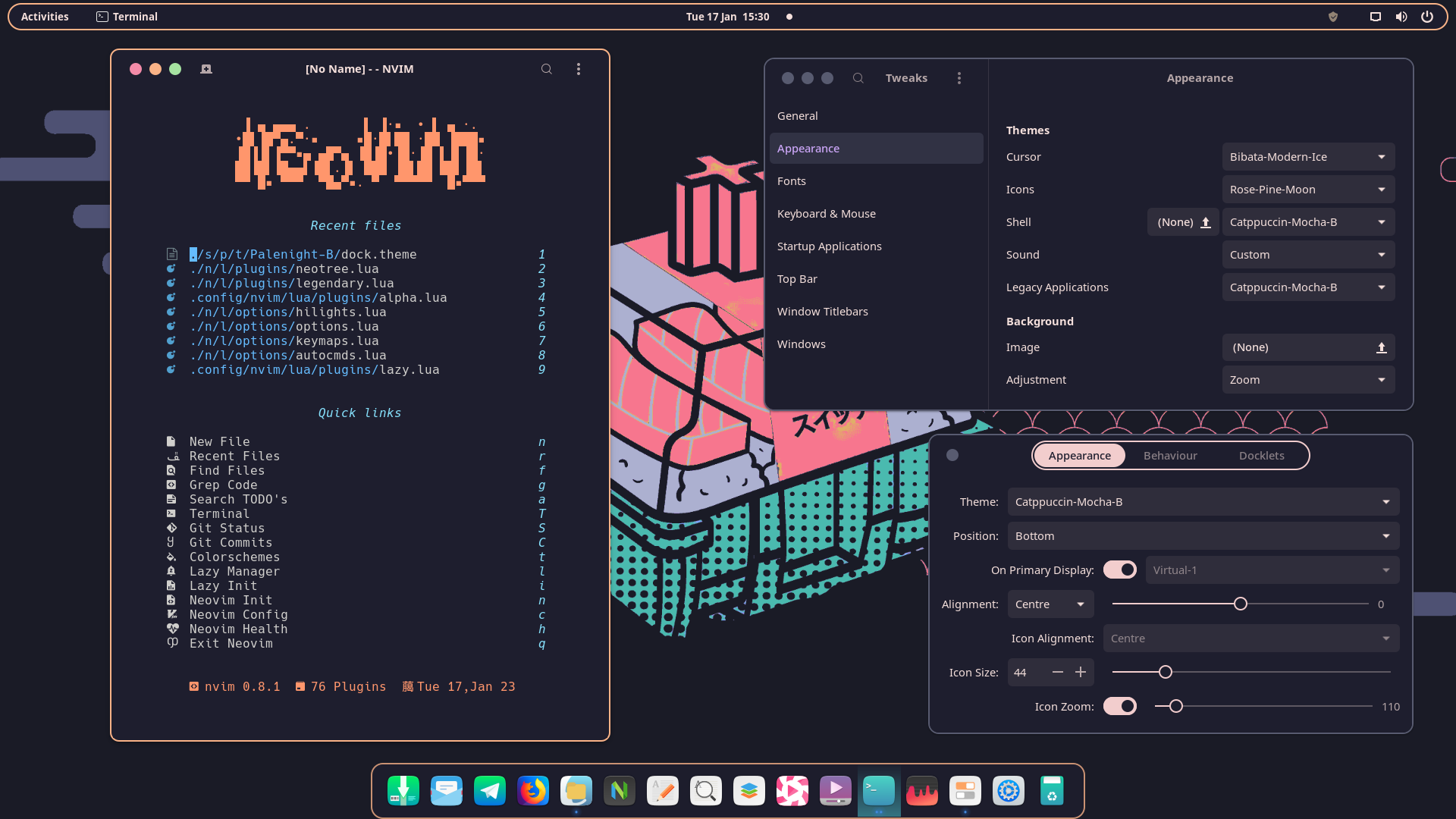Increase icon size with plus button
This screenshot has height=819, width=1456.
pos(1081,672)
